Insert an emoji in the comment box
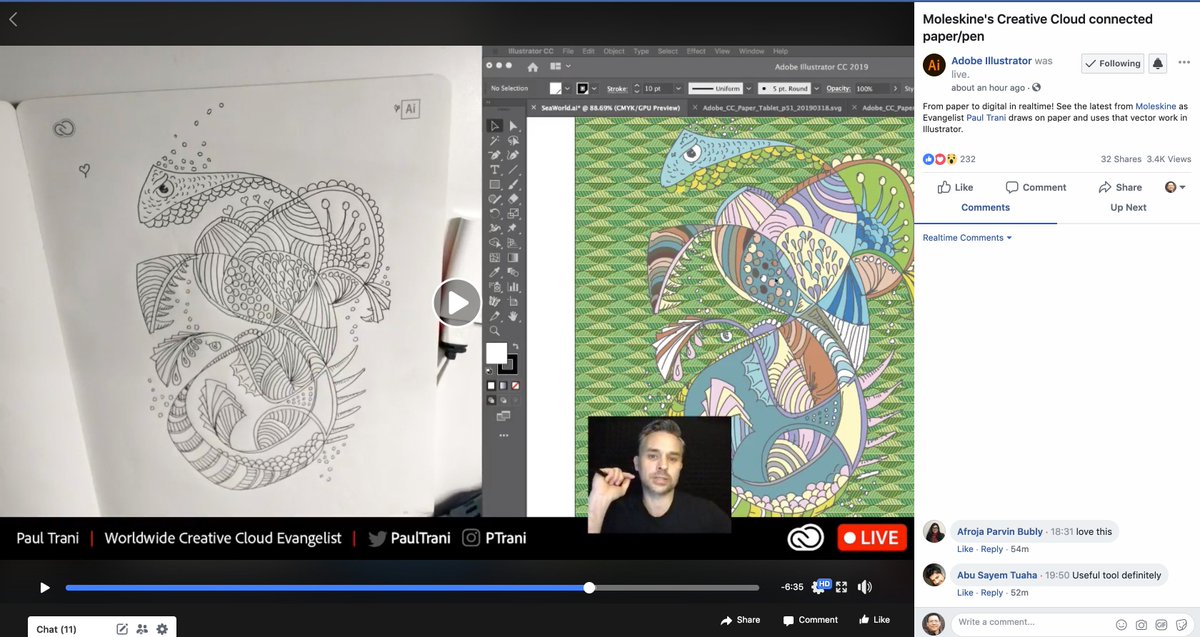The image size is (1200, 637). click(x=1121, y=625)
